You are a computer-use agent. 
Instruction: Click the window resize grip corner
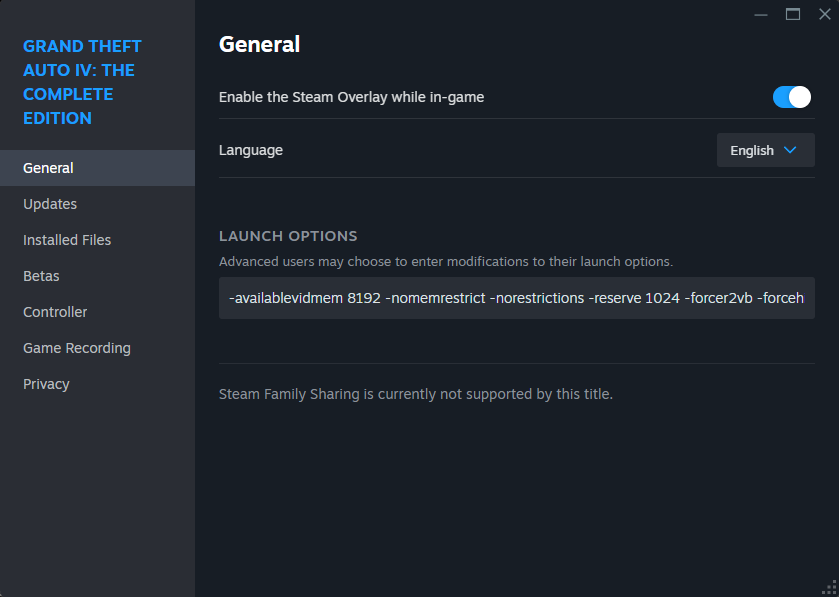pos(830,588)
